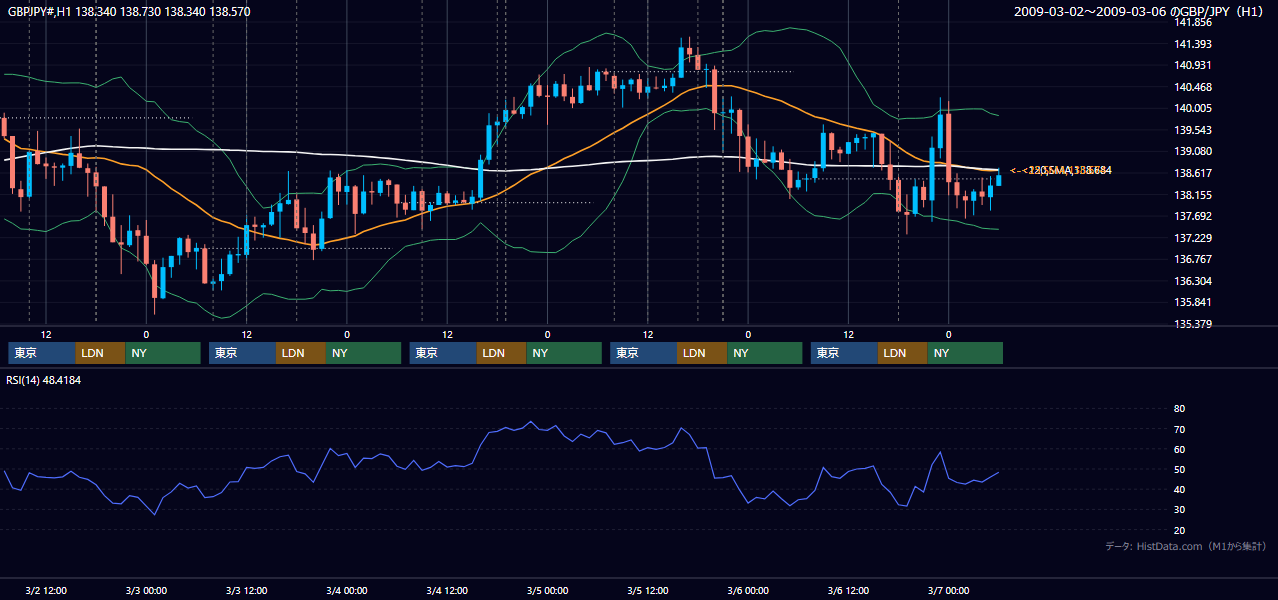Screen dimensions: 1278x600
Task: Click the 136.304 price axis label
Action: 1194,281
